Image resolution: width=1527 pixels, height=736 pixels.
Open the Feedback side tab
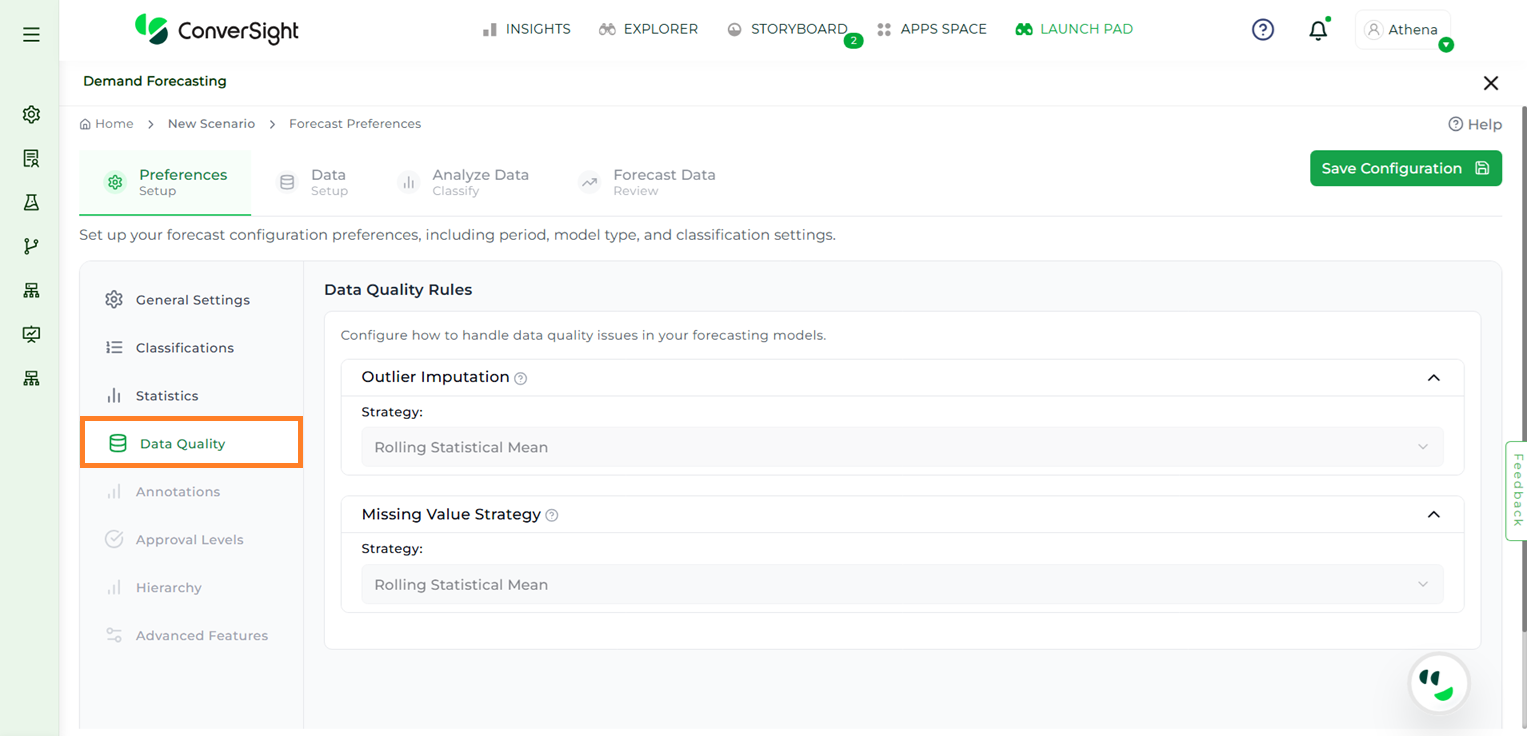[x=1516, y=490]
